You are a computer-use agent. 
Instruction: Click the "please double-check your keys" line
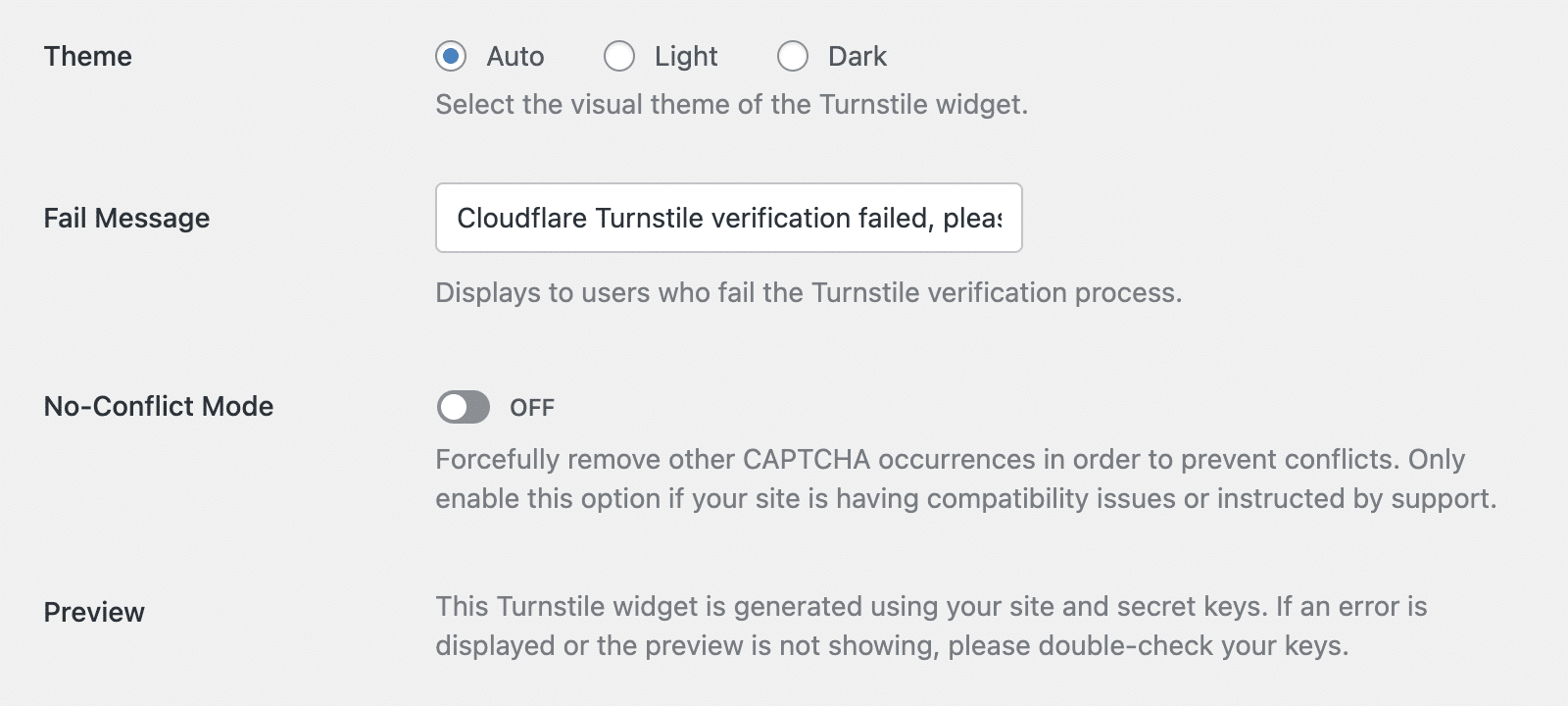click(x=892, y=646)
